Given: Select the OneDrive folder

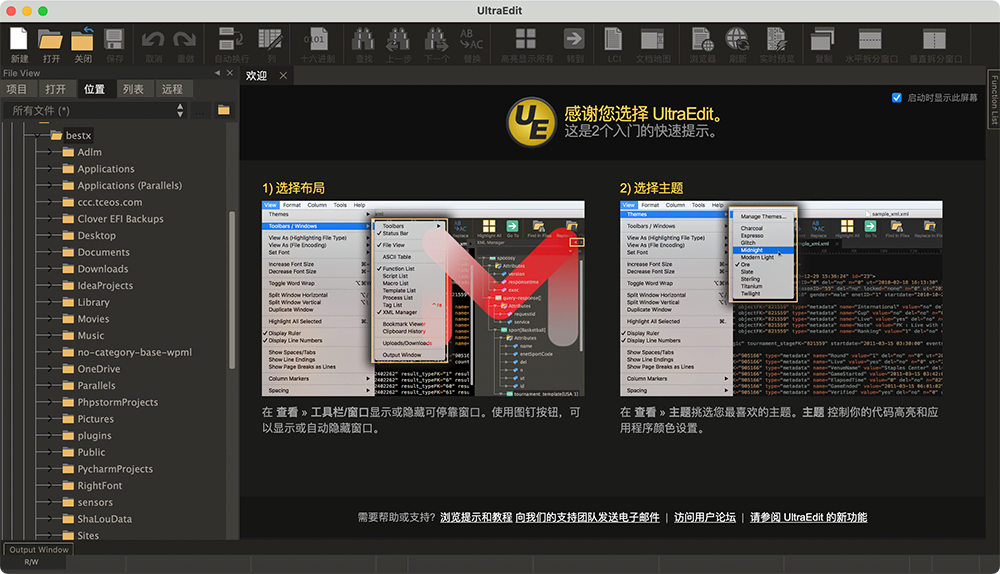Looking at the screenshot, I should click(x=91, y=369).
